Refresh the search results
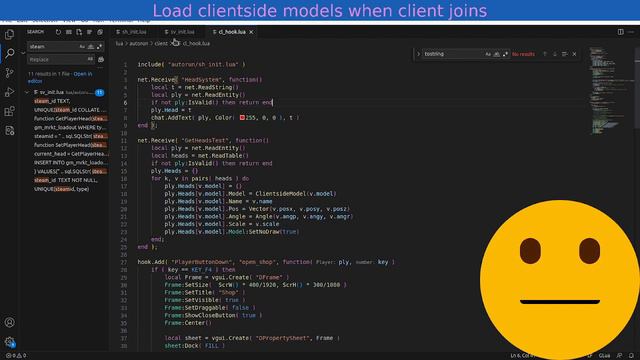 (58, 32)
